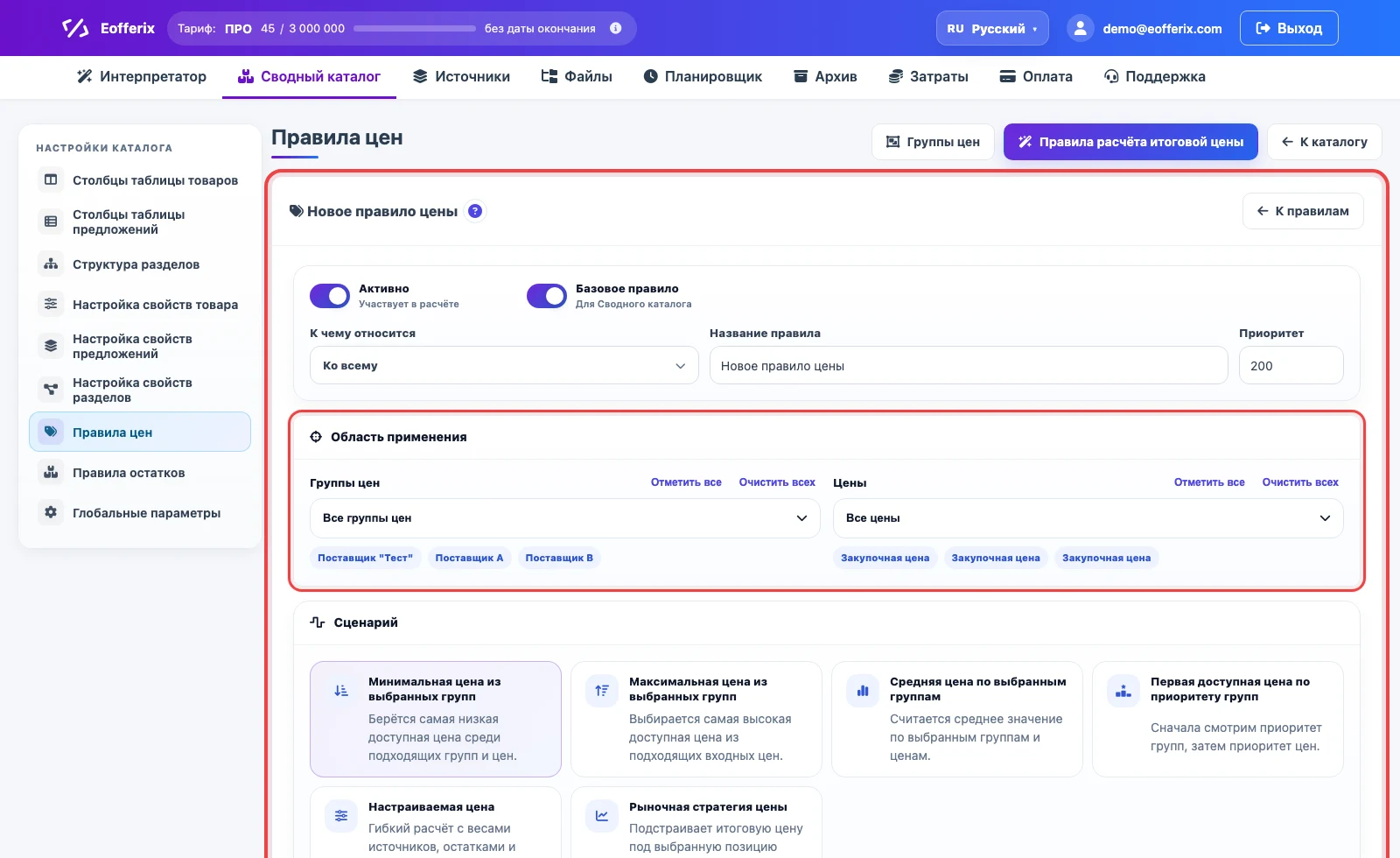
Task: Select Первая доступная цена scenario card
Action: pos(1218,719)
